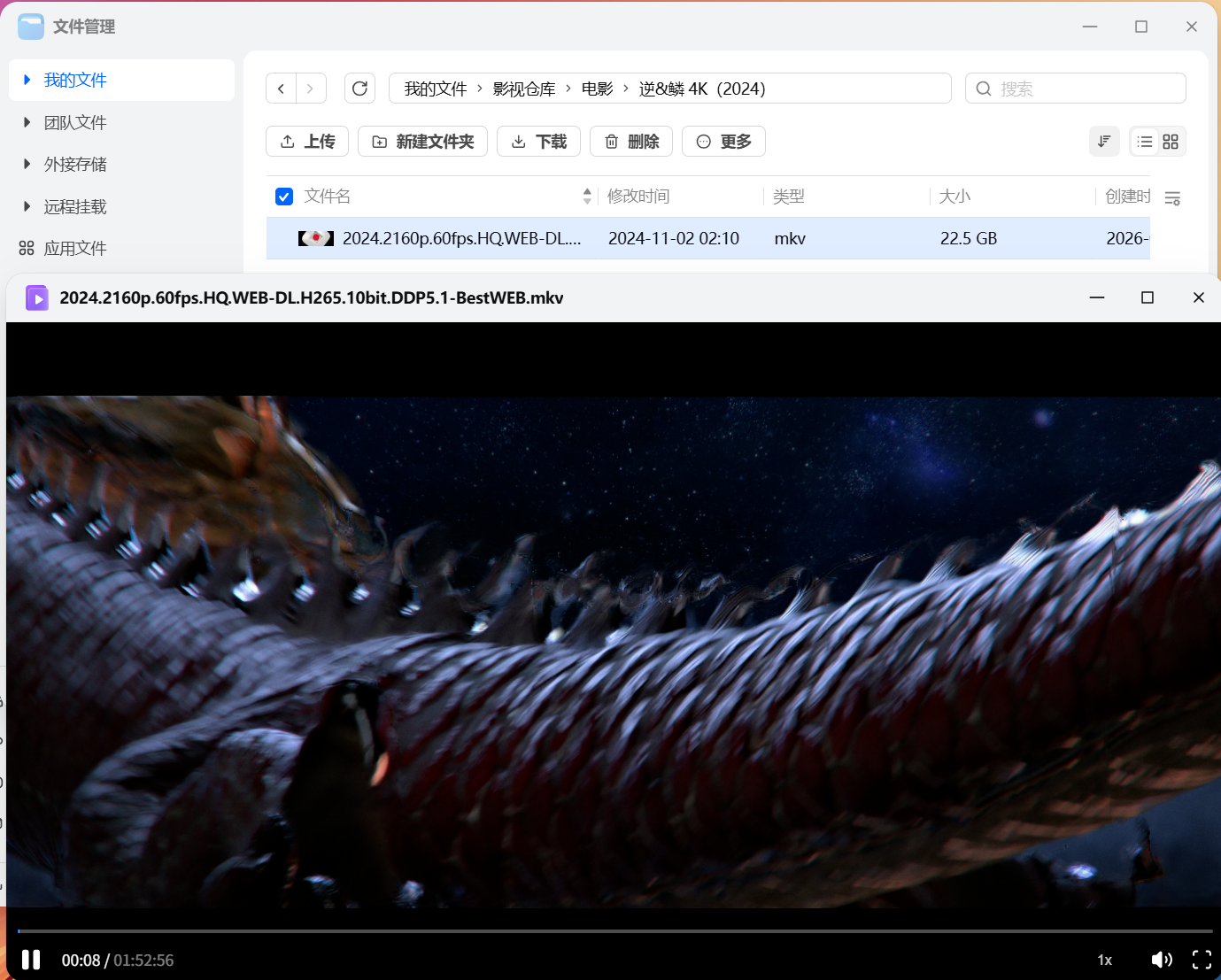Switch to grid view layout
The width and height of the screenshot is (1221, 980).
(1171, 142)
